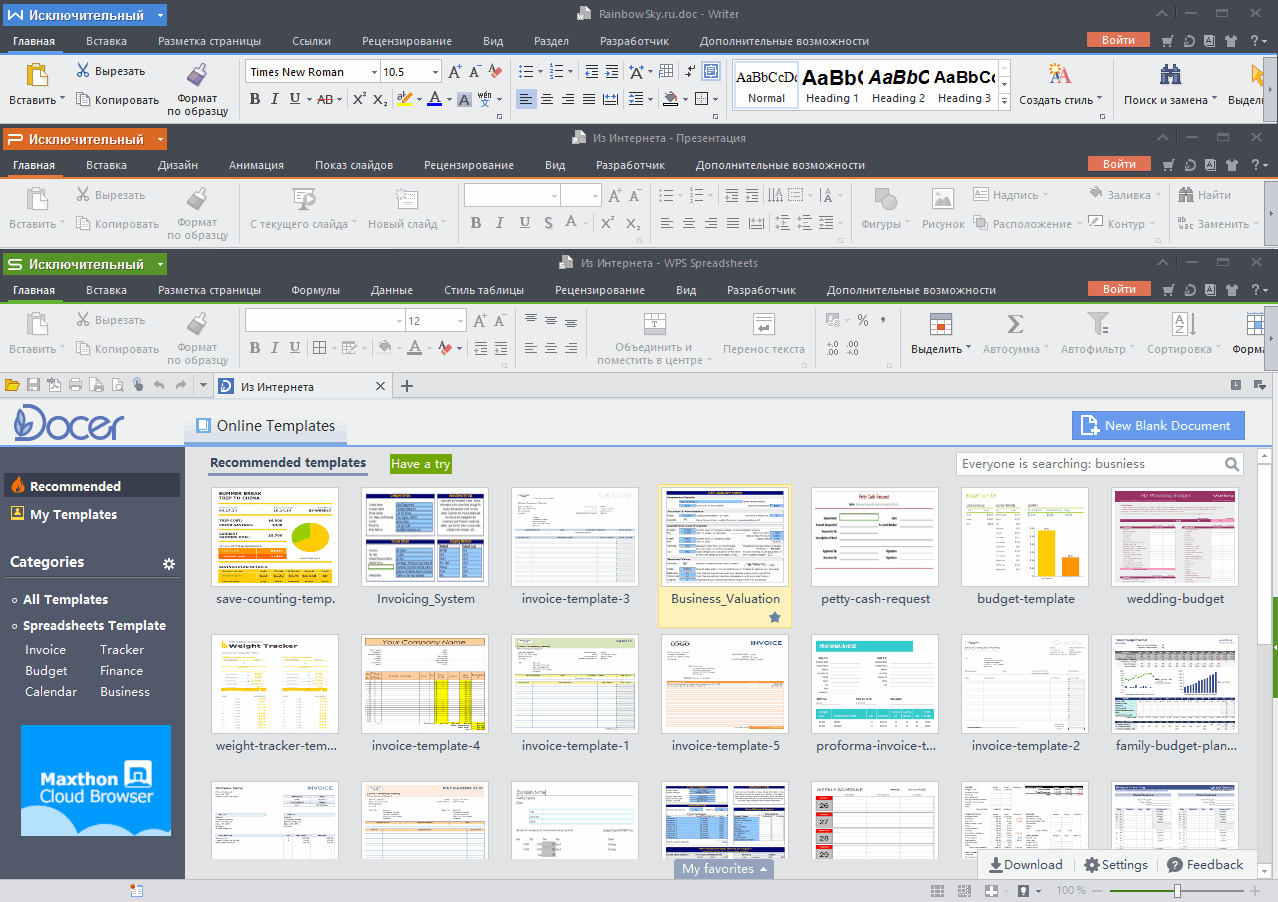Increase font size in the Writer ribbon
1278x902 pixels.
pyautogui.click(x=455, y=71)
